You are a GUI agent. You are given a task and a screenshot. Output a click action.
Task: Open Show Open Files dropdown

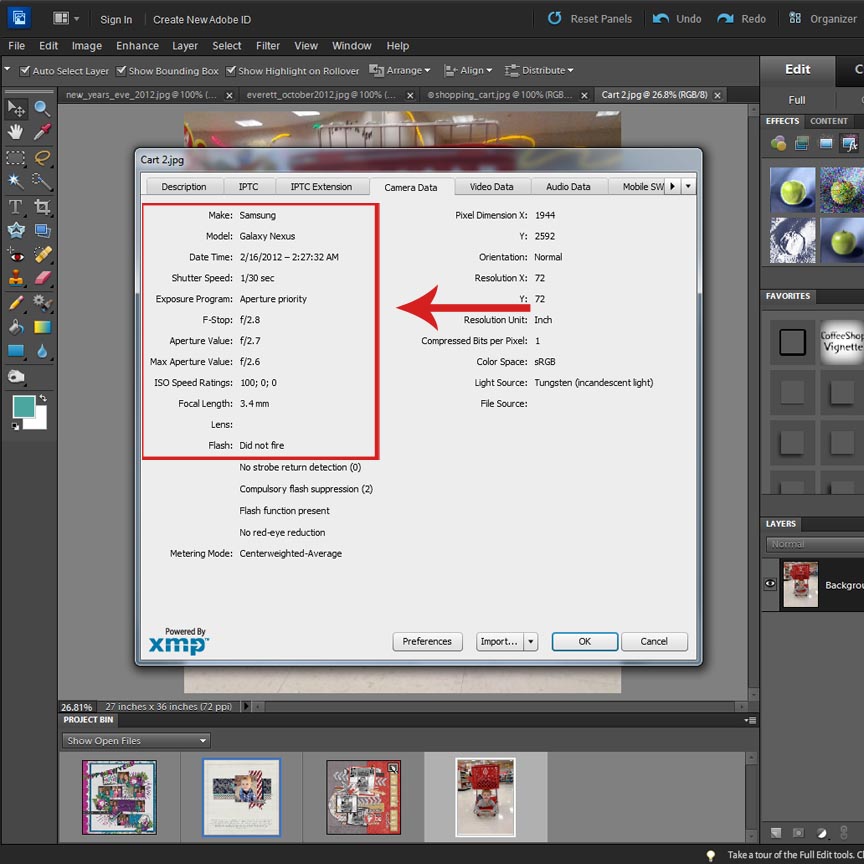point(136,741)
